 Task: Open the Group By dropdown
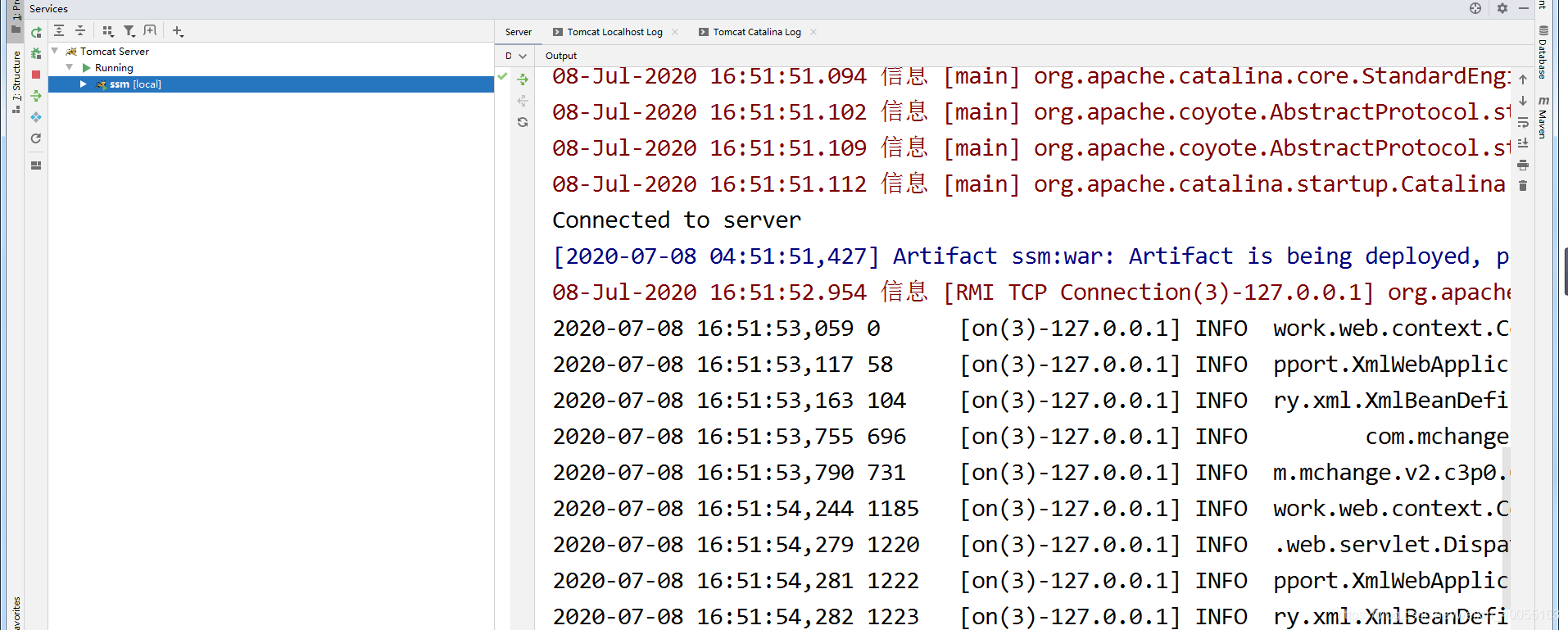108,31
